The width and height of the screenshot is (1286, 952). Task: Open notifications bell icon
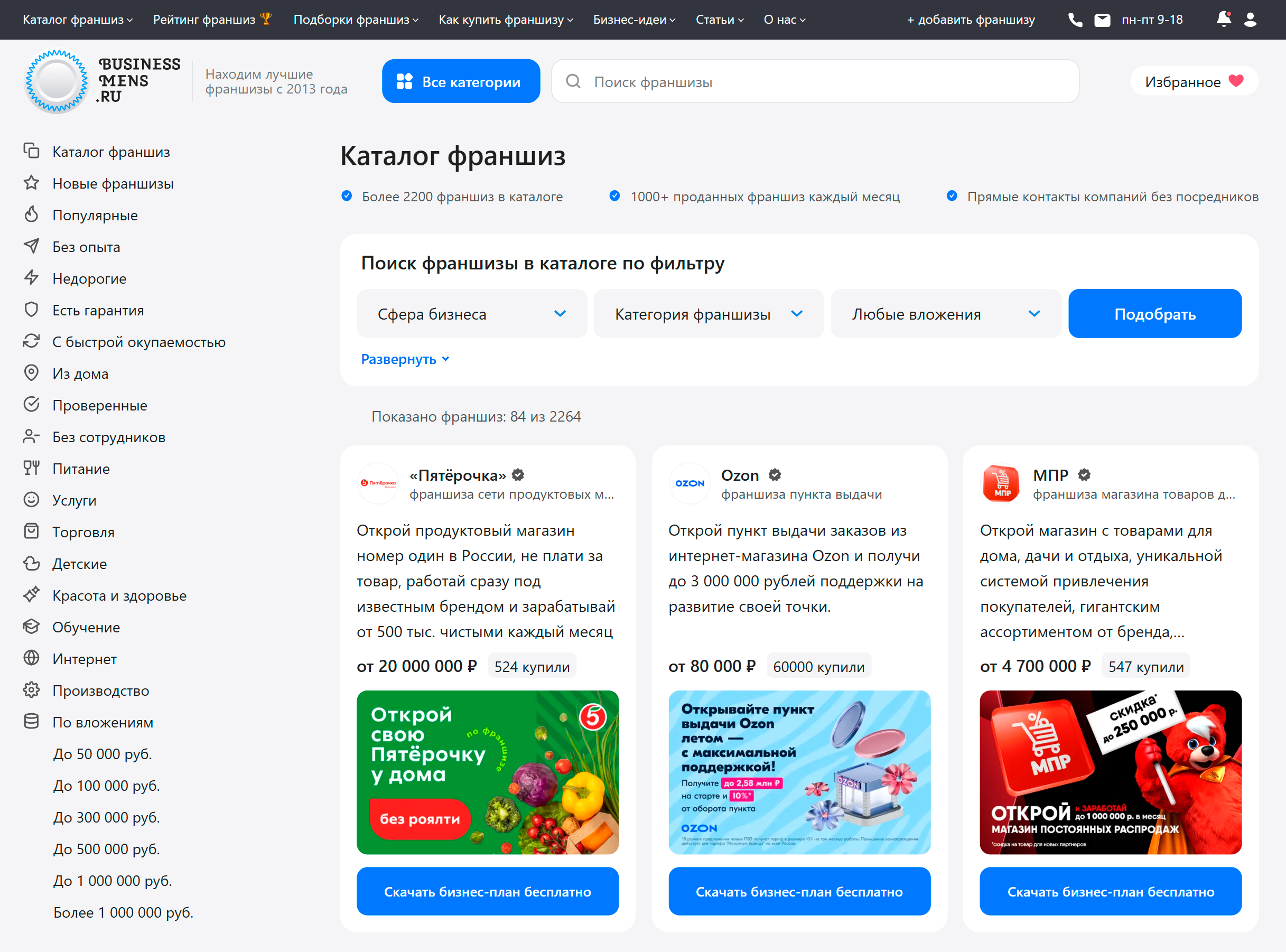pyautogui.click(x=1224, y=20)
